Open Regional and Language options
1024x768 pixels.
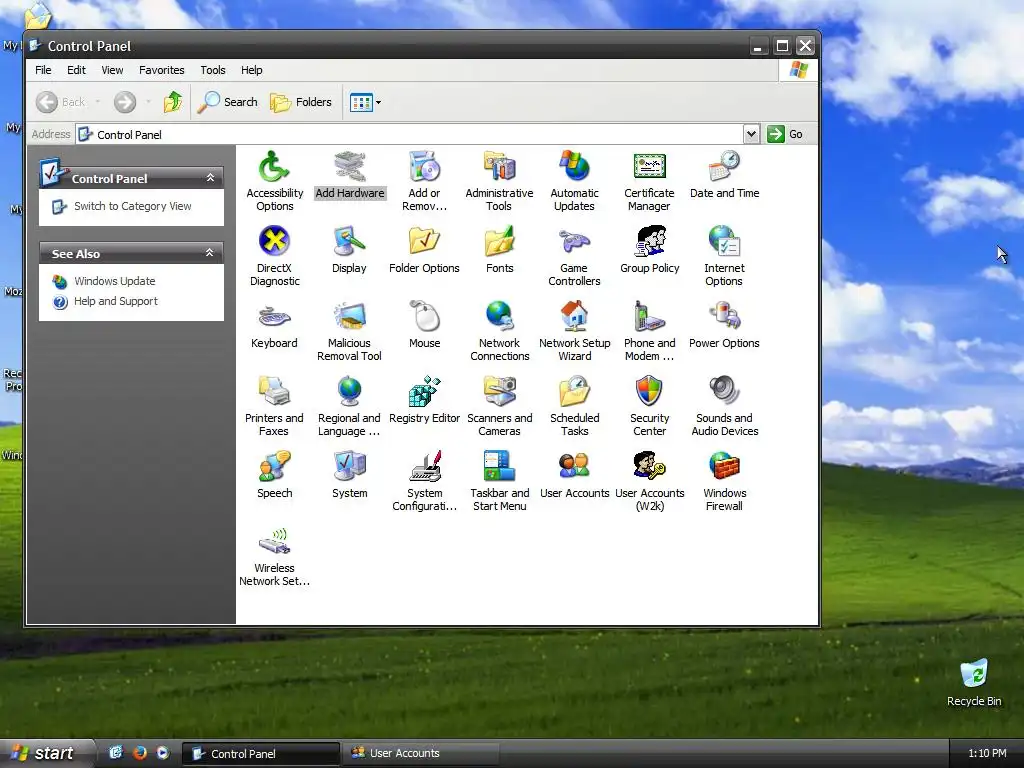pos(349,406)
